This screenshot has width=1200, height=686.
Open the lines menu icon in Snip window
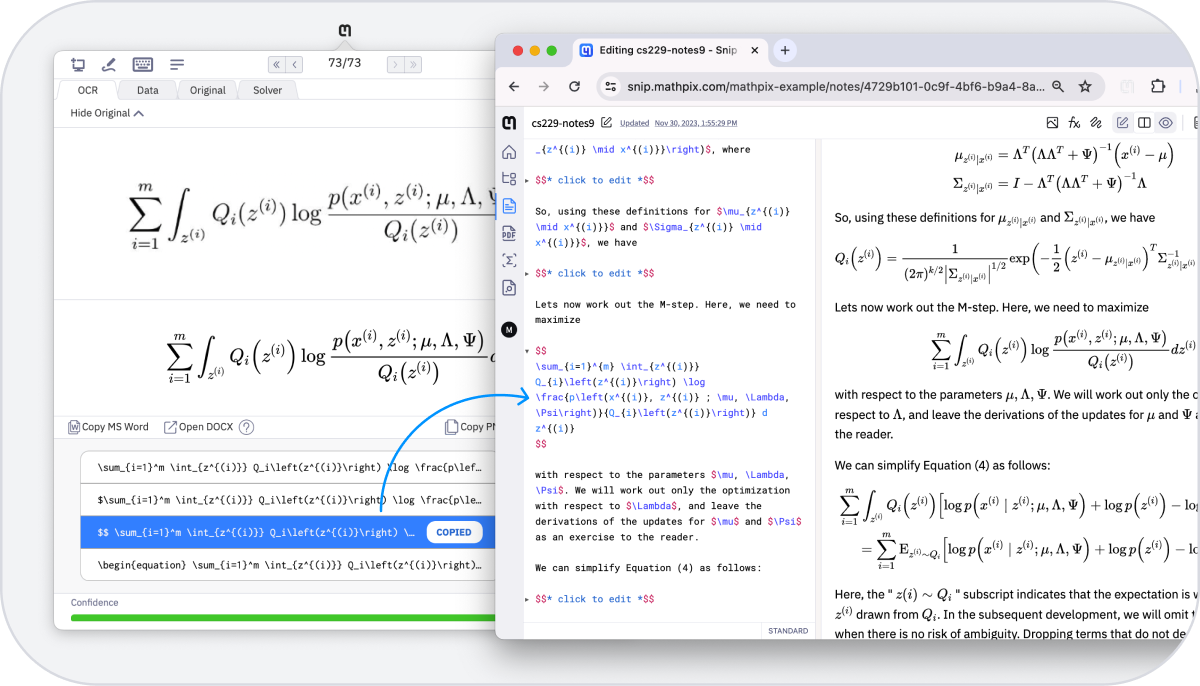pos(177,64)
